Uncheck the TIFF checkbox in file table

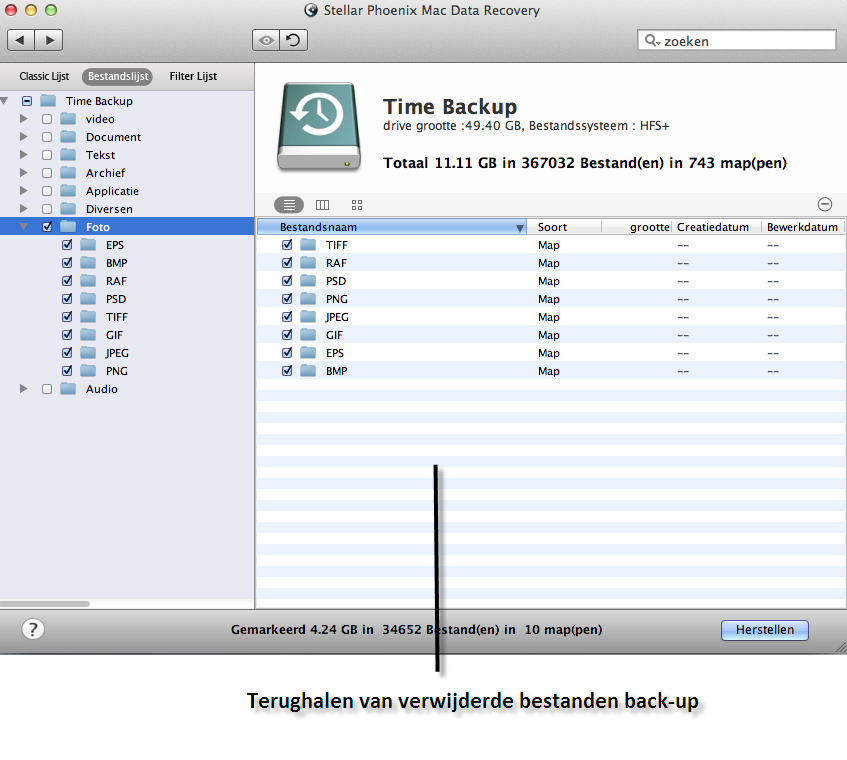coord(287,245)
